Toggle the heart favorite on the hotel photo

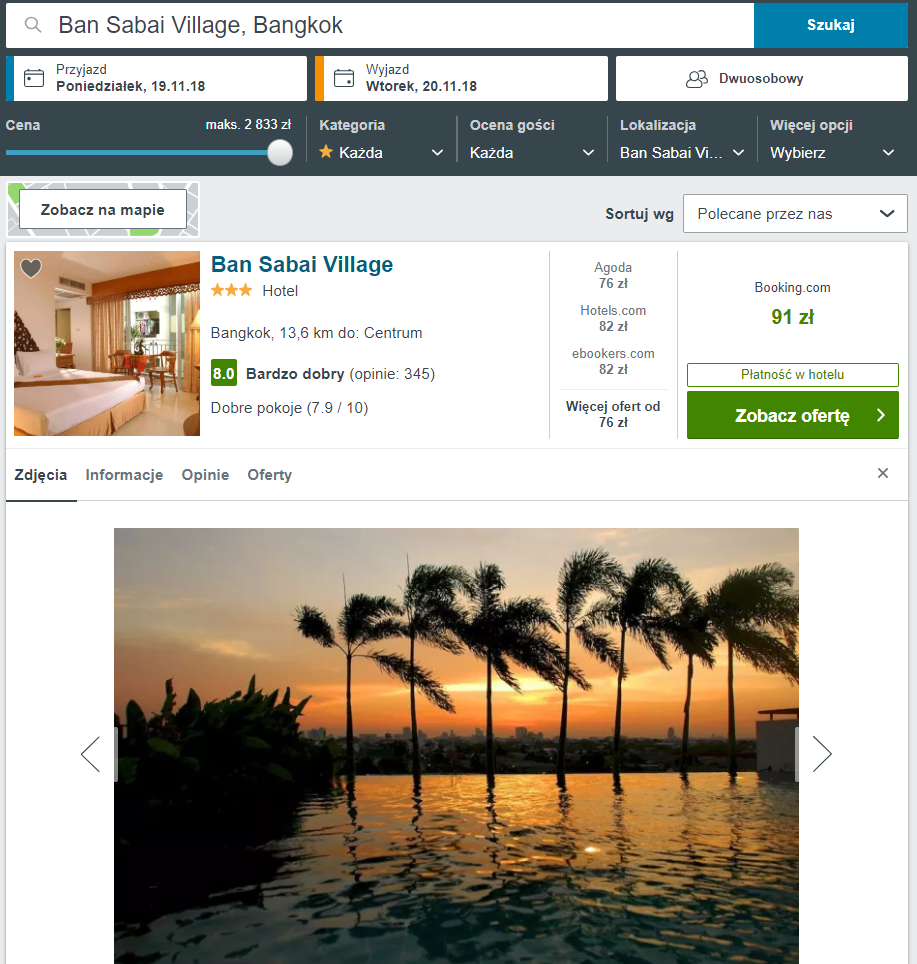pyautogui.click(x=31, y=268)
